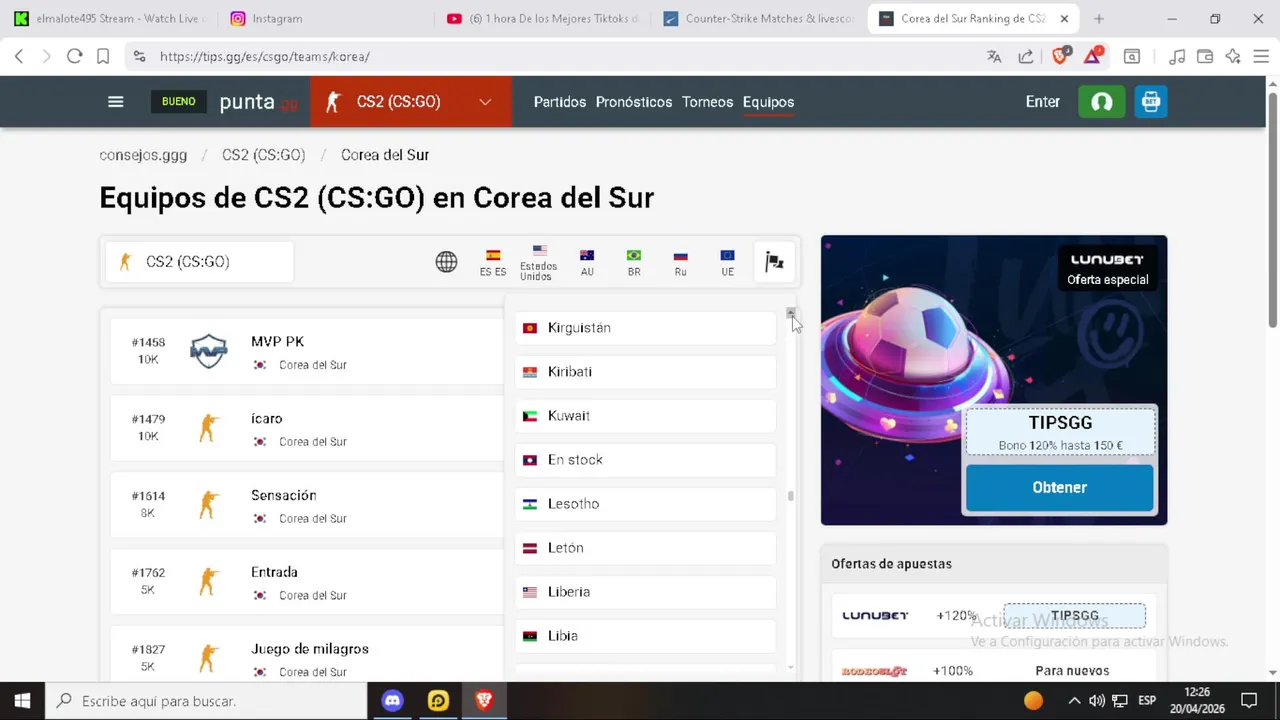Click the page vertical scrollbar
This screenshot has height=720, width=1280.
click(1273, 209)
